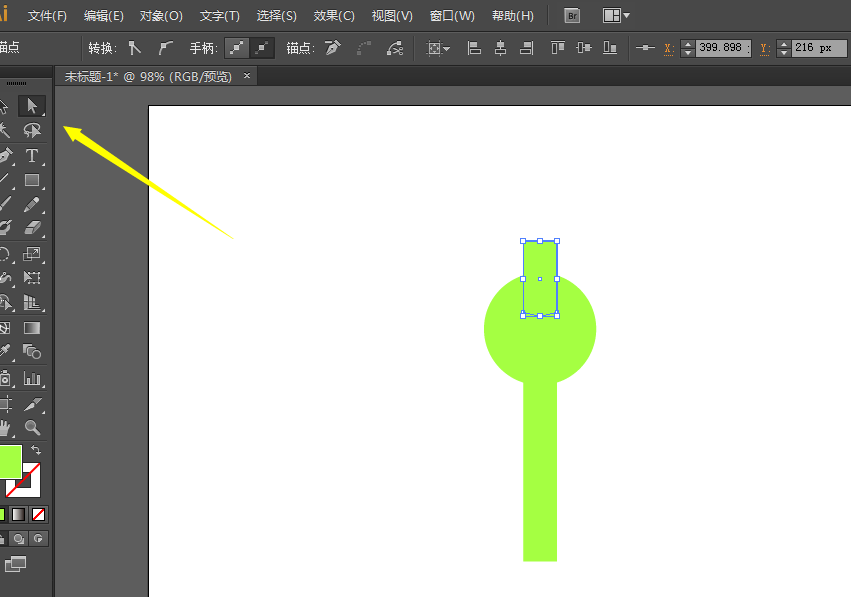Screen dimensions: 851x597
Task: Pick the Rectangle shape tool
Action: (x=32, y=180)
